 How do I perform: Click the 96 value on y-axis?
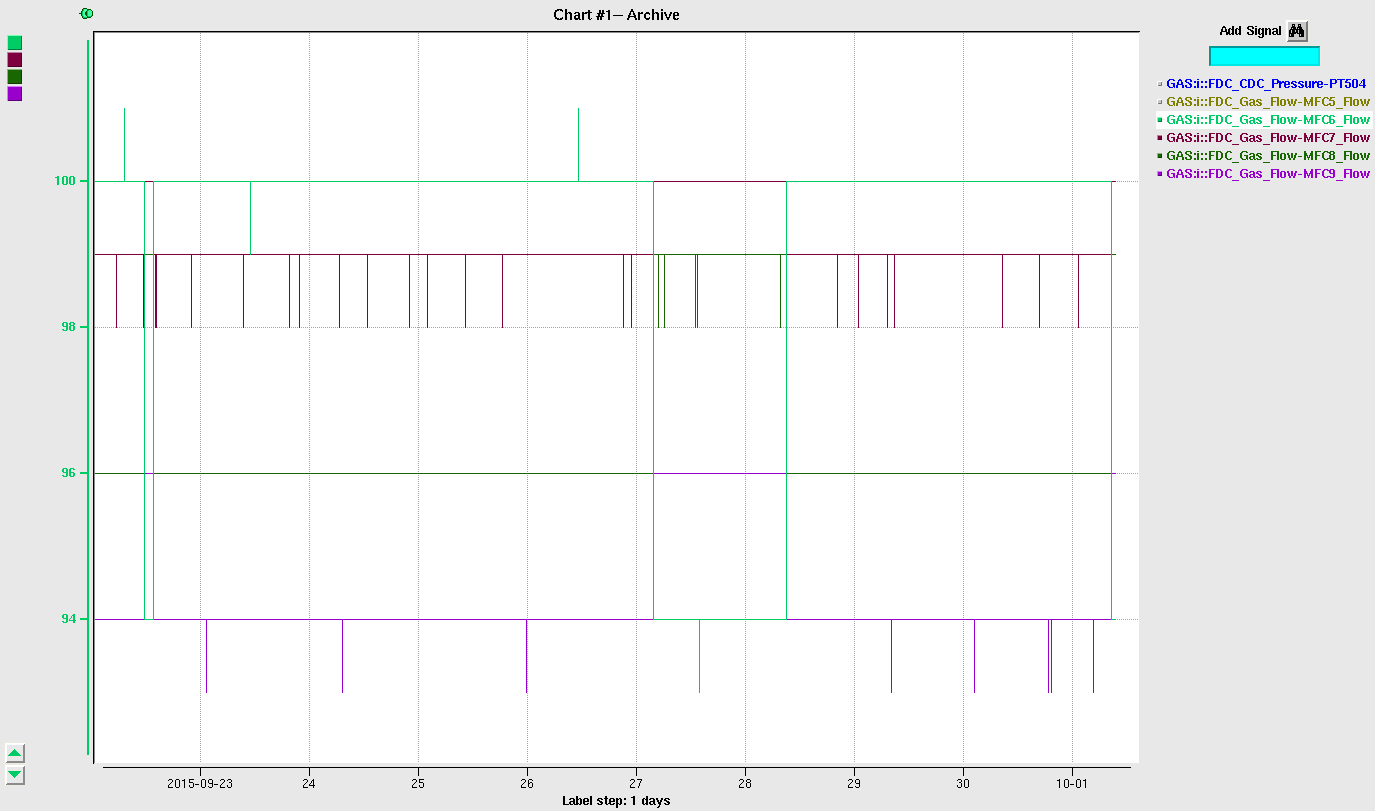71,473
